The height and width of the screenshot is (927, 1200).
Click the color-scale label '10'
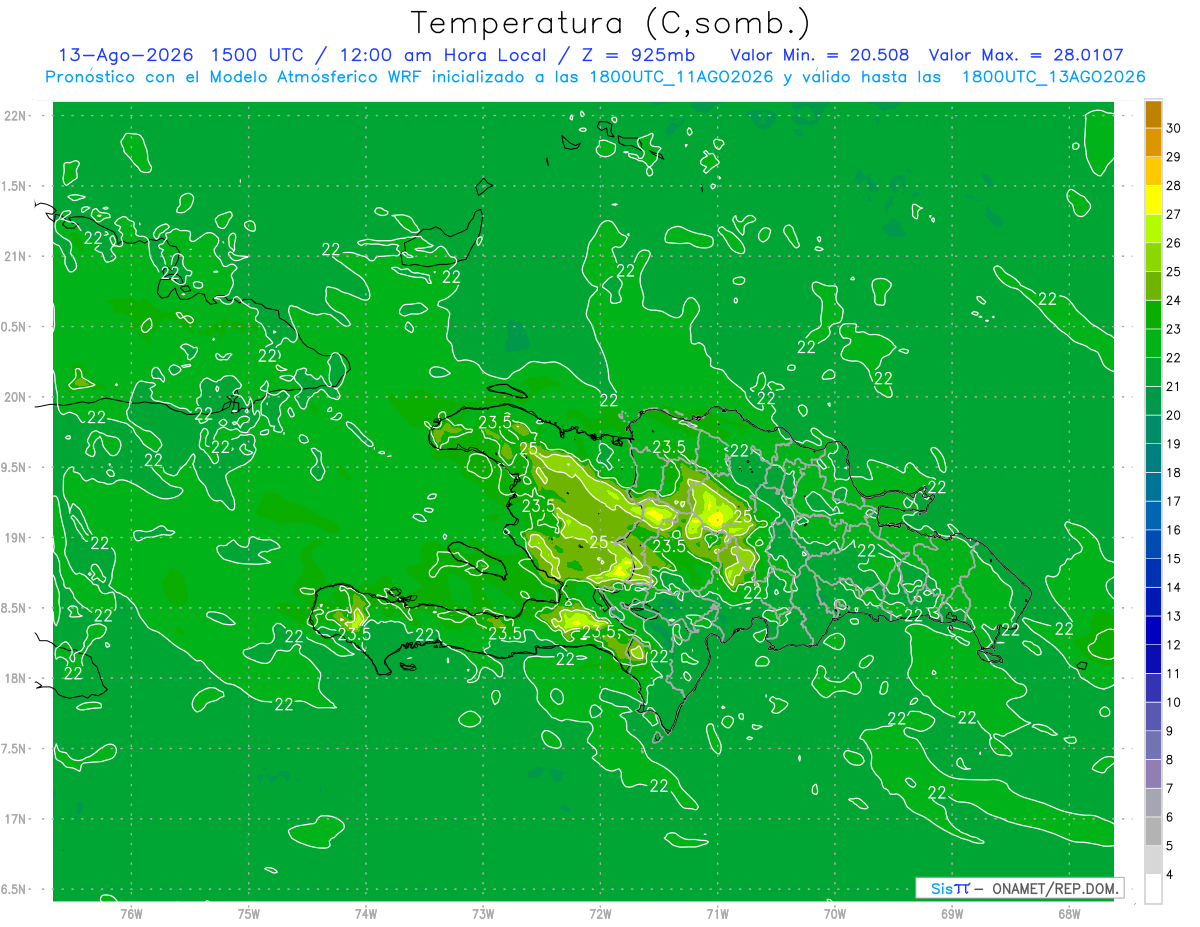(x=1174, y=703)
